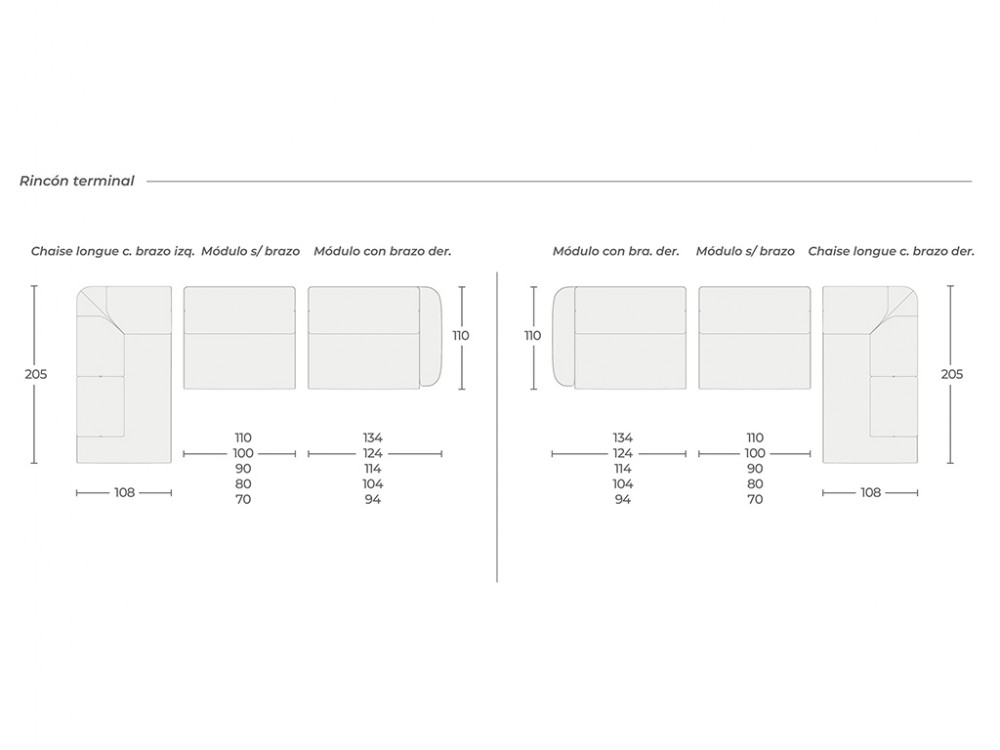Select the armless module drawing in left configuration
The image size is (1000, 750).
point(240,338)
